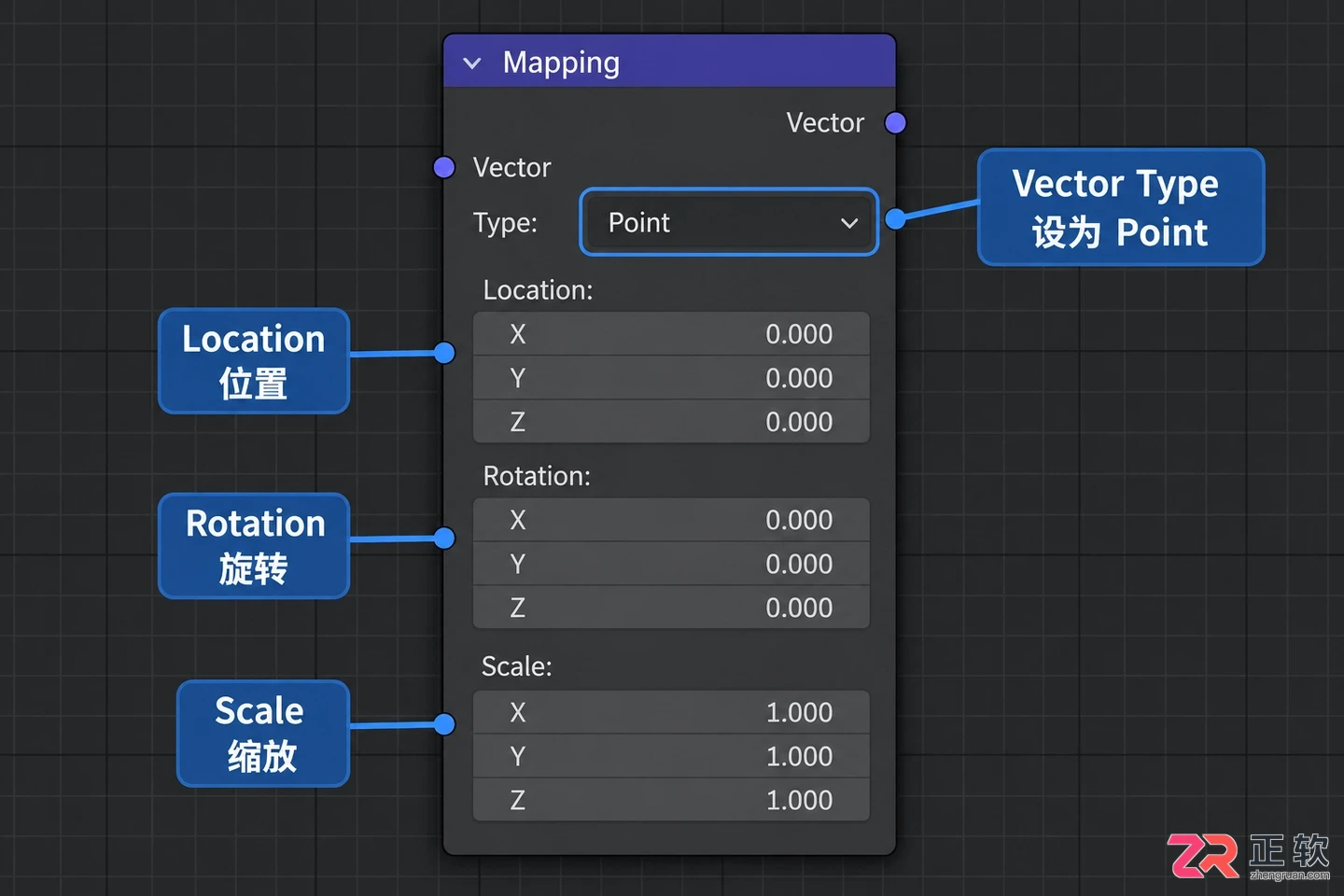Click the Vector input socket

[444, 167]
